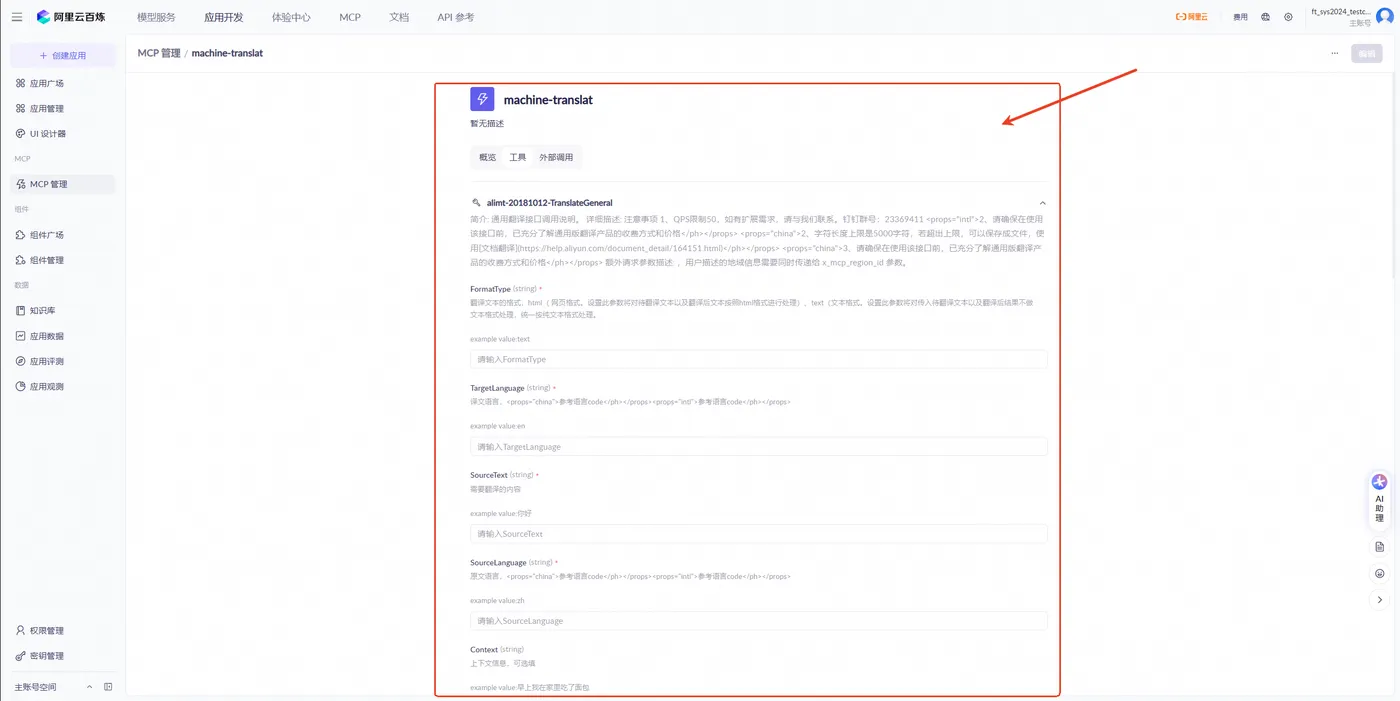This screenshot has width=1400, height=701.
Task: Click the 阿里云百炼 logo
Action: tap(70, 17)
